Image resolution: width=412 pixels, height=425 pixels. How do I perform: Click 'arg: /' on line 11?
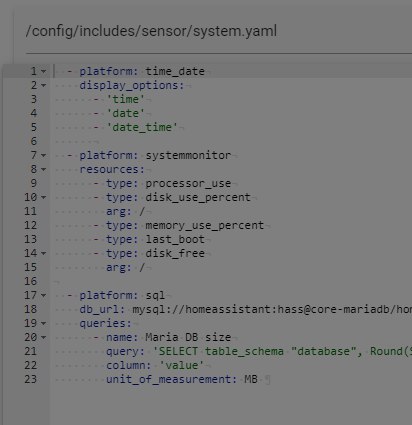[125, 211]
